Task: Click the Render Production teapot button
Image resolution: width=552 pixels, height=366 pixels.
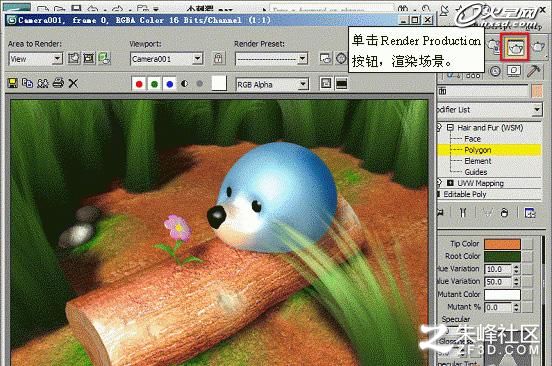Action: click(x=515, y=47)
